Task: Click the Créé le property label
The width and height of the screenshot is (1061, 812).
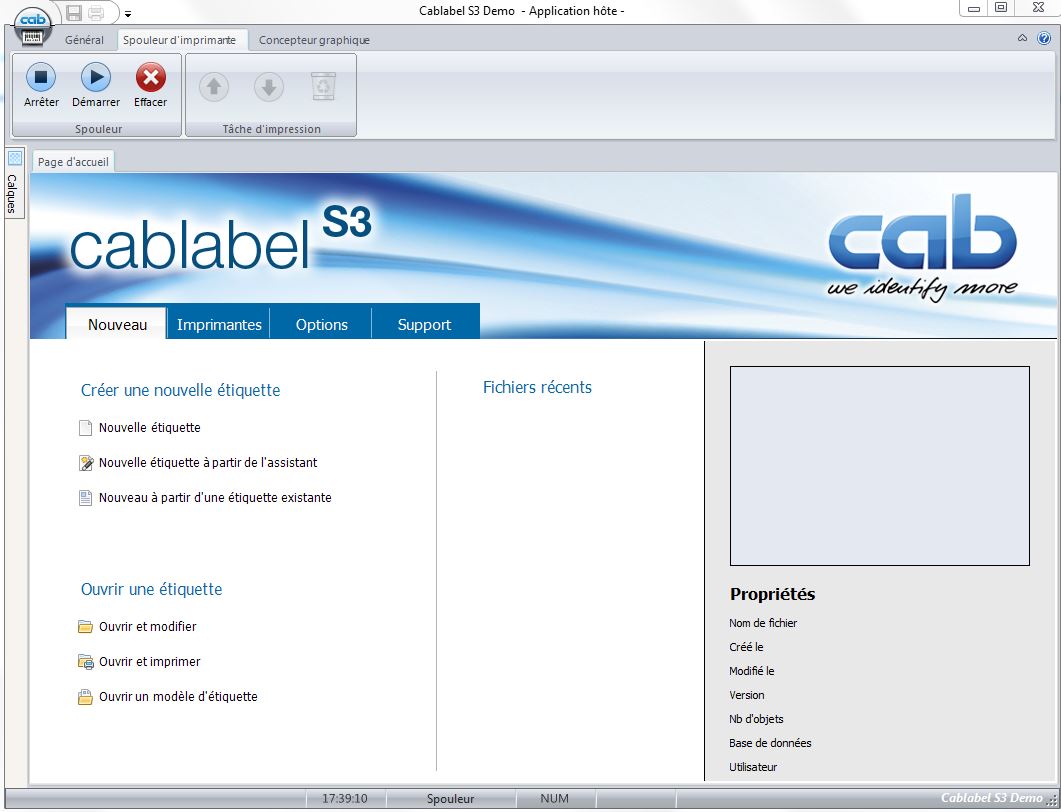Action: [x=746, y=647]
